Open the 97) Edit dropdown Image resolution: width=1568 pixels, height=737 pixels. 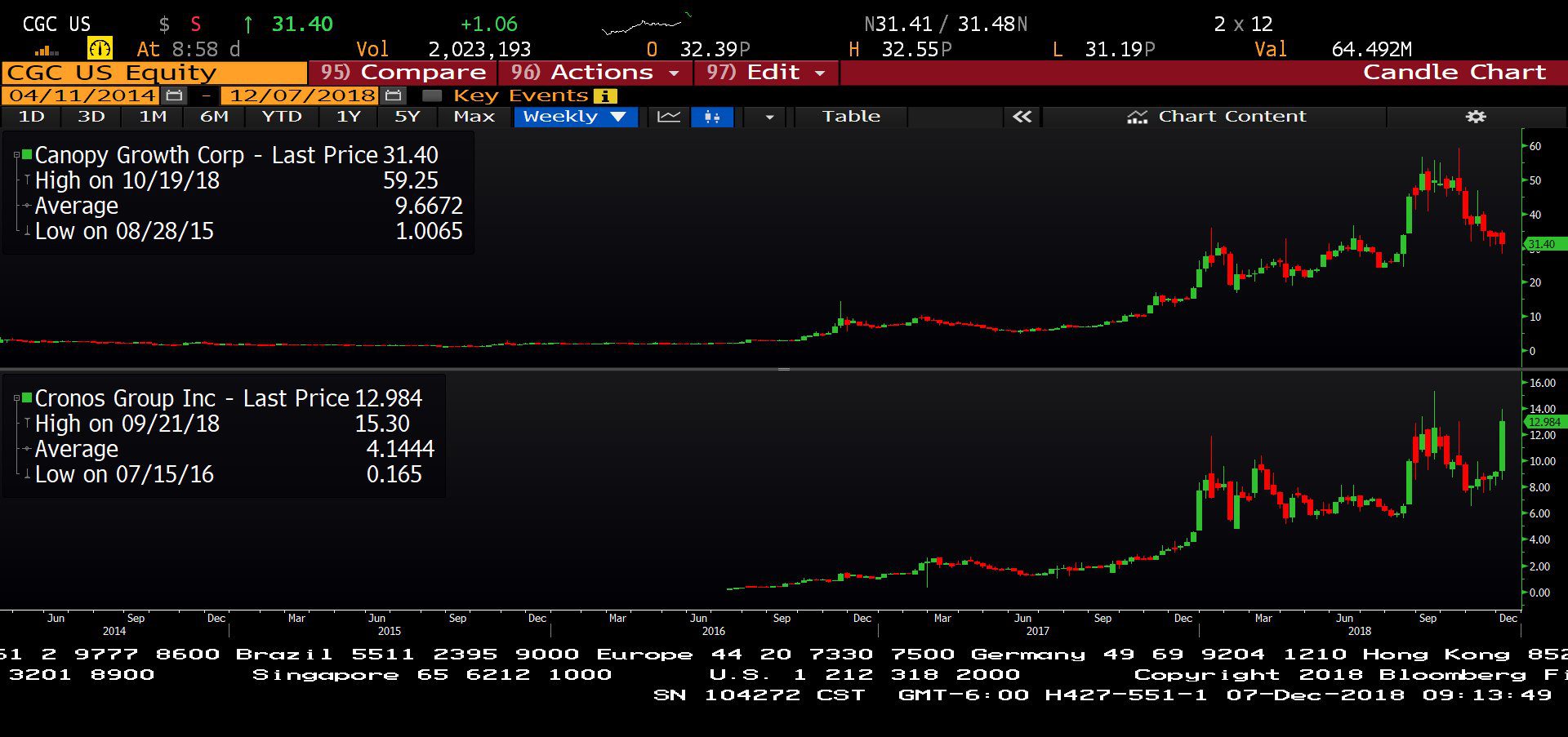pos(766,73)
